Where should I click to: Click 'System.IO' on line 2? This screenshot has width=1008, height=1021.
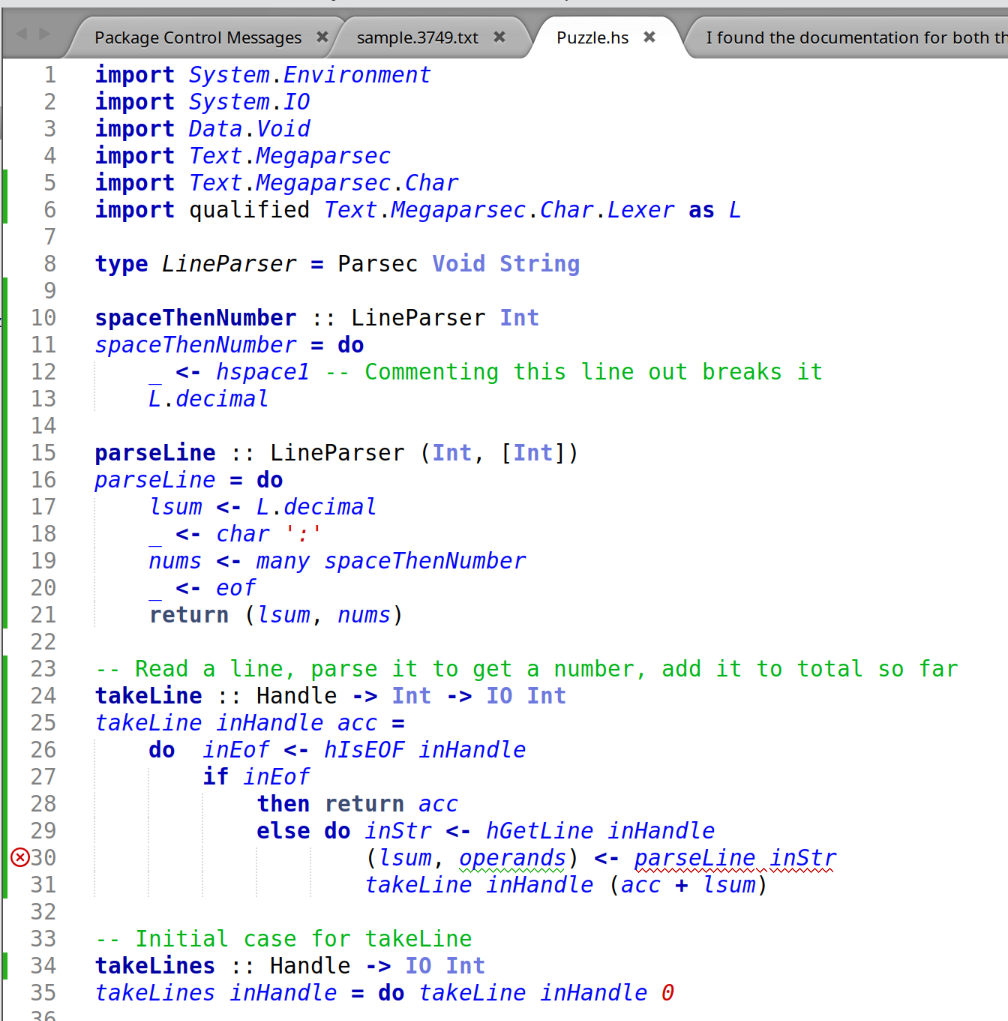pos(249,102)
